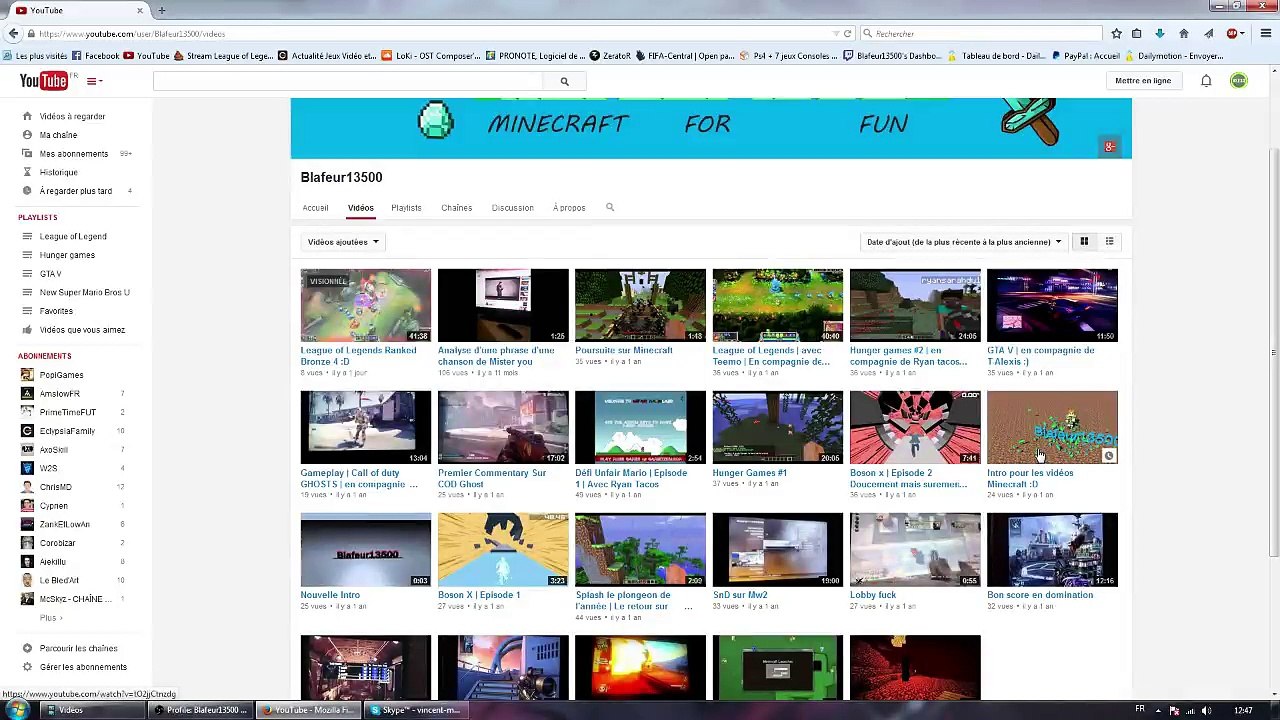Switch to the Chaînes channel tab
This screenshot has height=720, width=1280.
pos(456,208)
